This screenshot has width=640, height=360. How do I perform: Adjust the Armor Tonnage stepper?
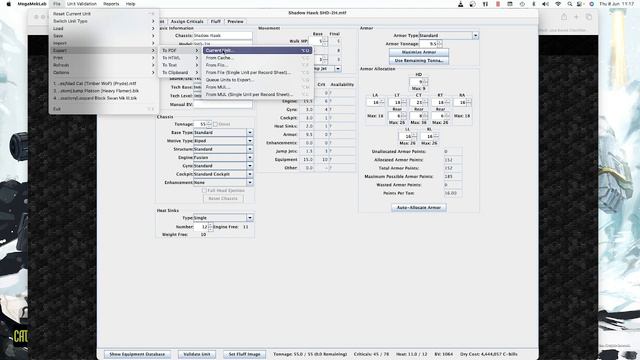(x=440, y=44)
